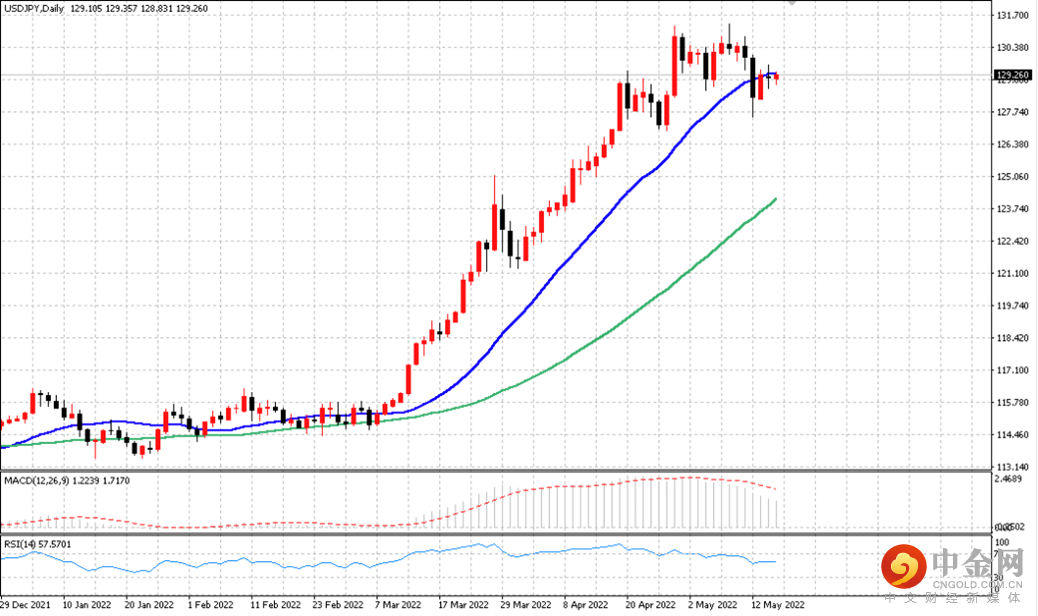Click the RSI scale value 100
Screen dimensions: 1038x616
coord(1002,543)
